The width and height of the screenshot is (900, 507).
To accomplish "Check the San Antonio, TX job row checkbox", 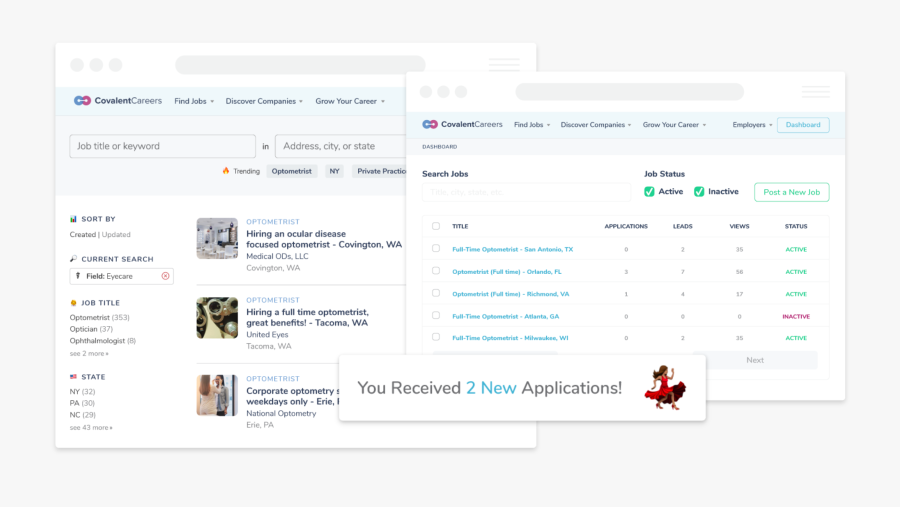I will pos(436,249).
